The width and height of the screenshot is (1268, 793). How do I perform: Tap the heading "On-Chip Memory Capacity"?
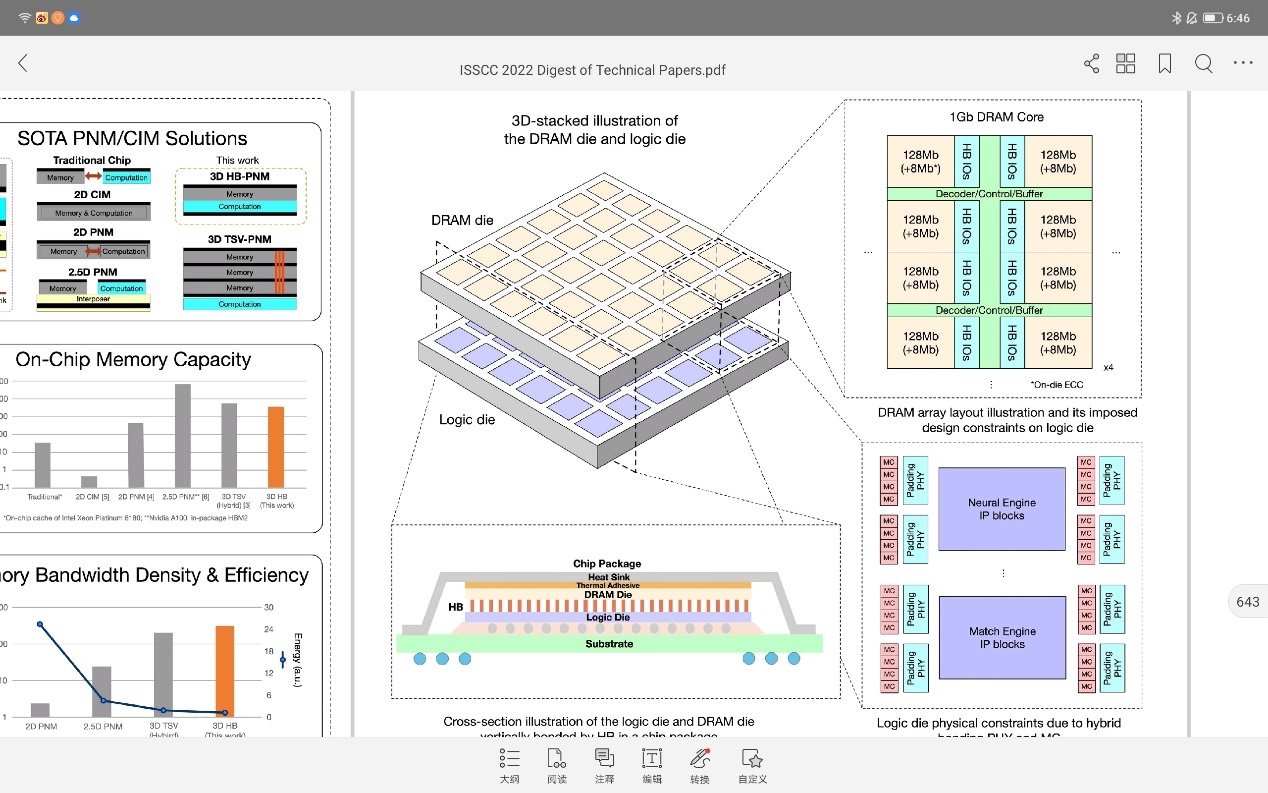pyautogui.click(x=133, y=360)
